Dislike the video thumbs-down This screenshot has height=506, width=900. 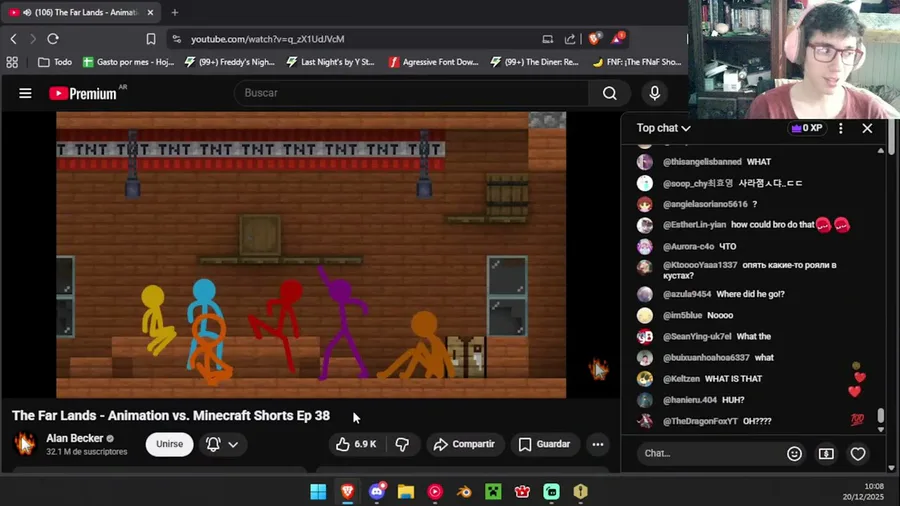point(402,444)
